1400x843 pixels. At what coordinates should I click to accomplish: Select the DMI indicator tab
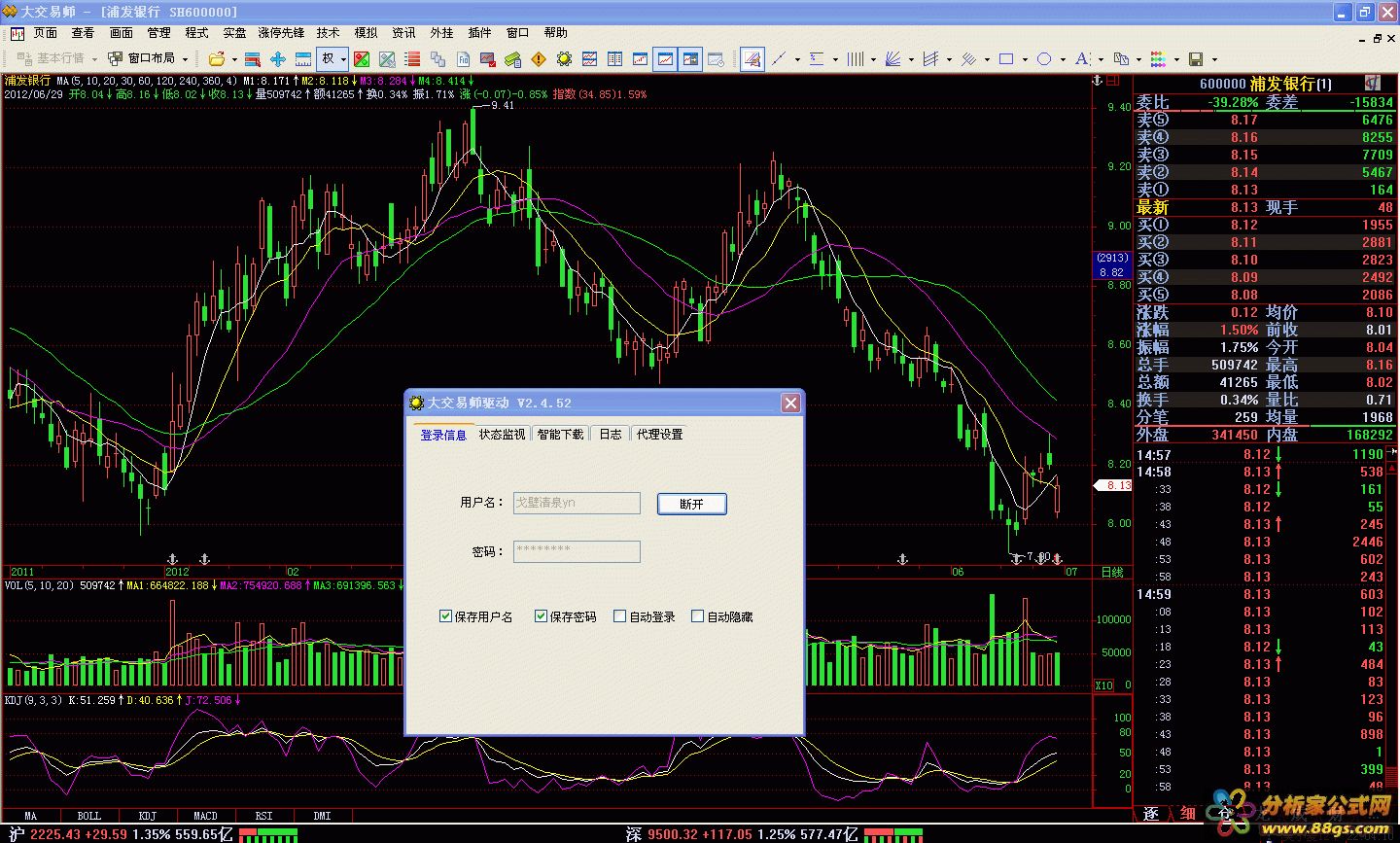(322, 816)
